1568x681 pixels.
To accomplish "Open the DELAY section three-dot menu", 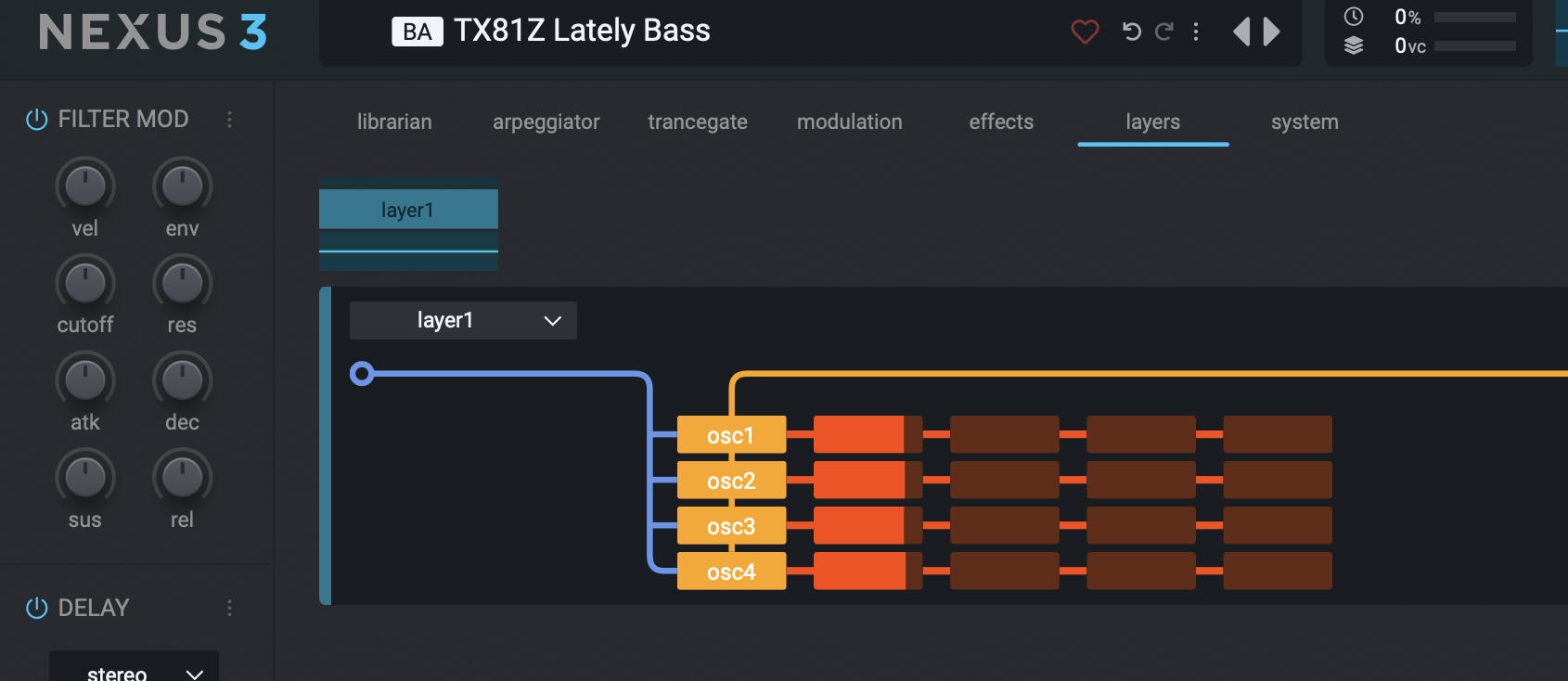I will tap(229, 608).
